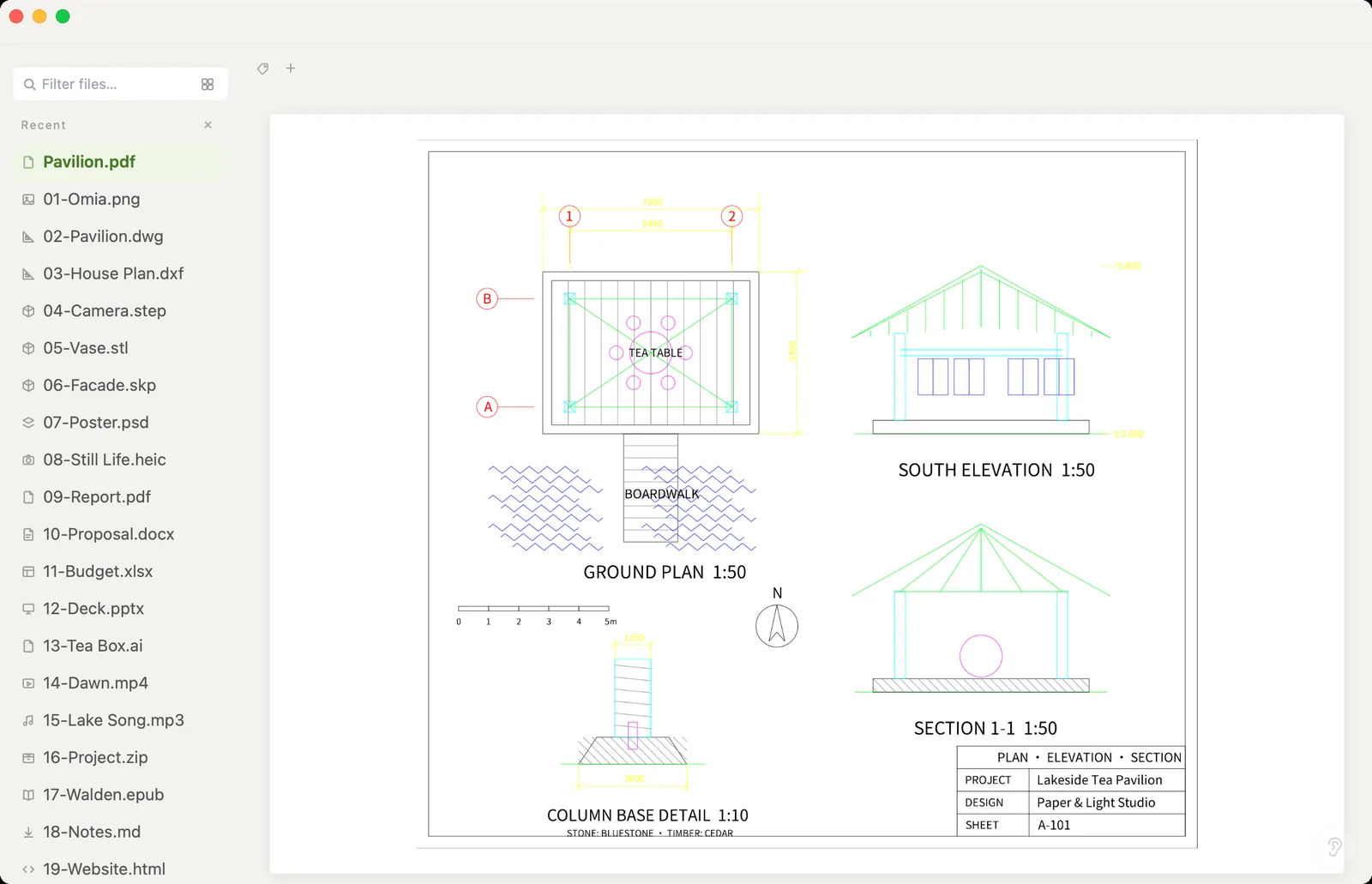The width and height of the screenshot is (1372, 884).
Task: Click the magnifier icon in filter field
Action: 30,84
